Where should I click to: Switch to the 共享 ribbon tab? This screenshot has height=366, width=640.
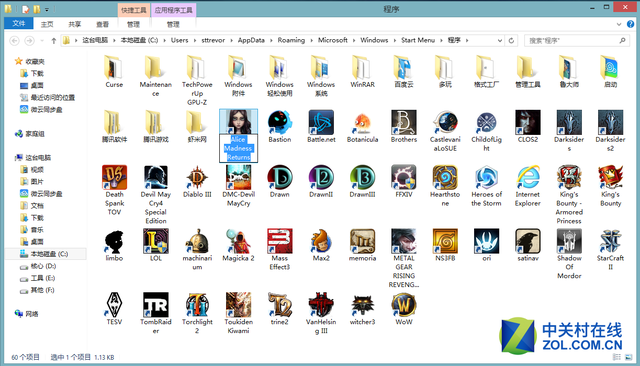(75, 24)
